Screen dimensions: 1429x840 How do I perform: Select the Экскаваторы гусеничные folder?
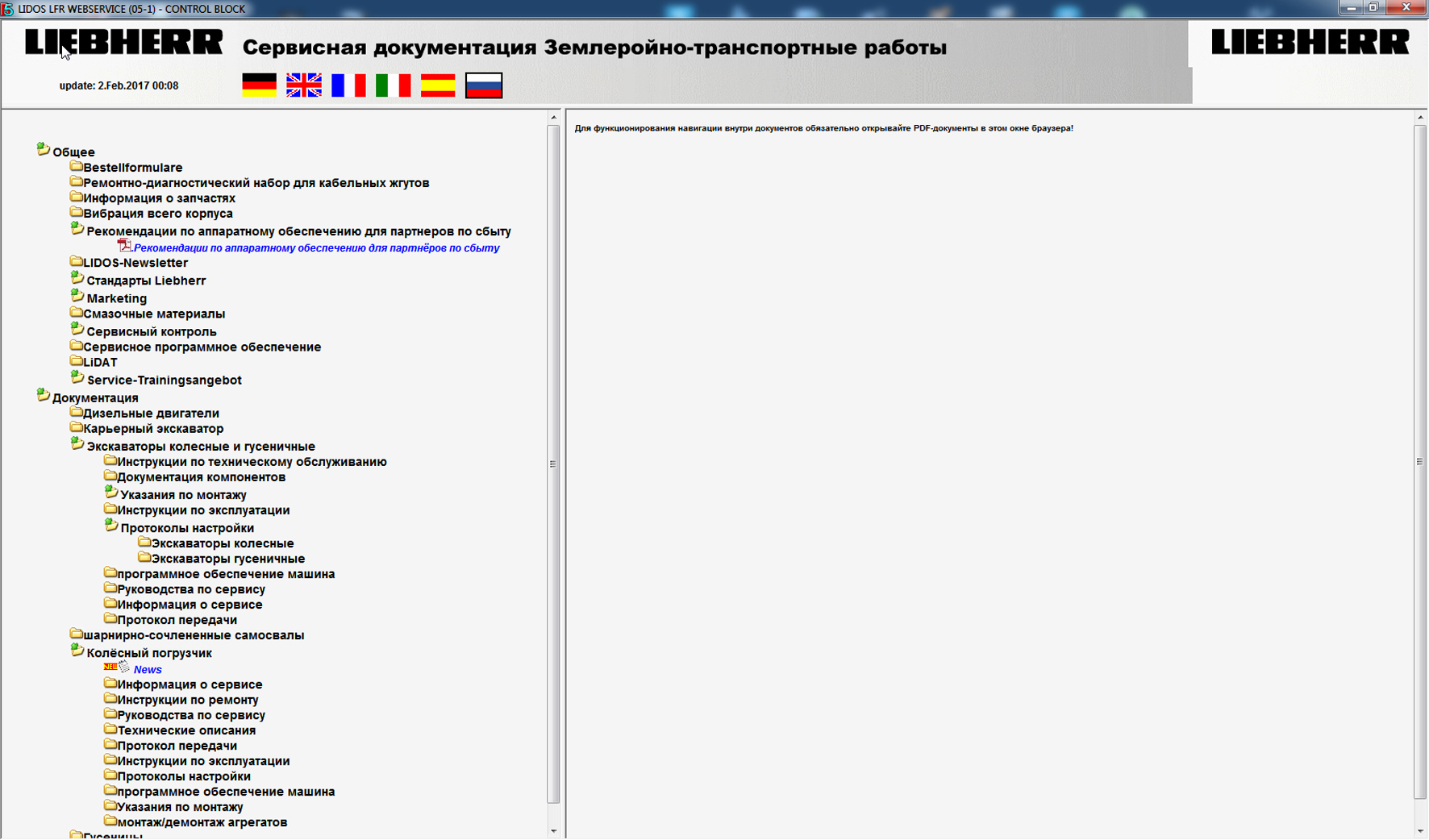[227, 559]
